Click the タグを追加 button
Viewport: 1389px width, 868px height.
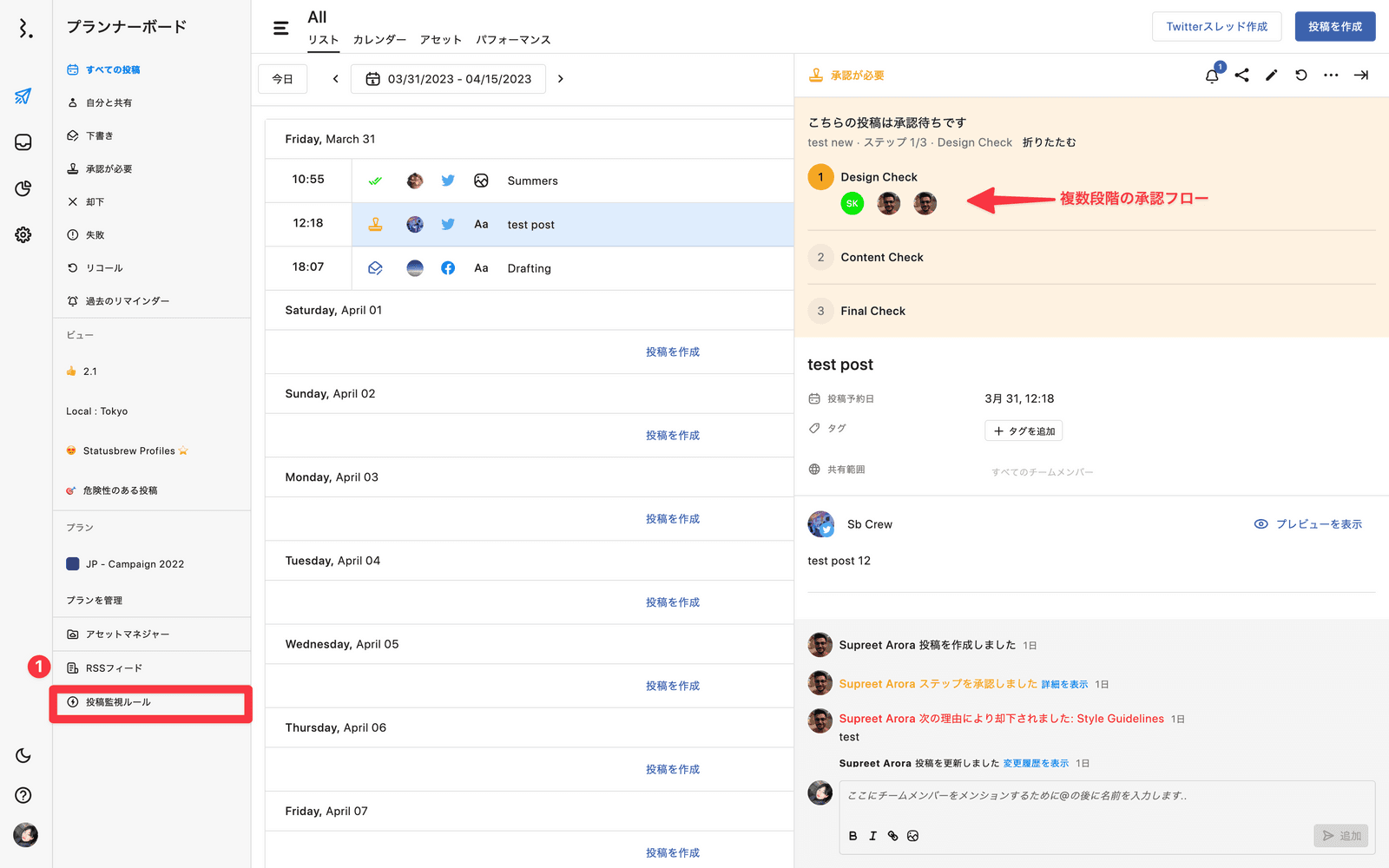coord(1023,431)
